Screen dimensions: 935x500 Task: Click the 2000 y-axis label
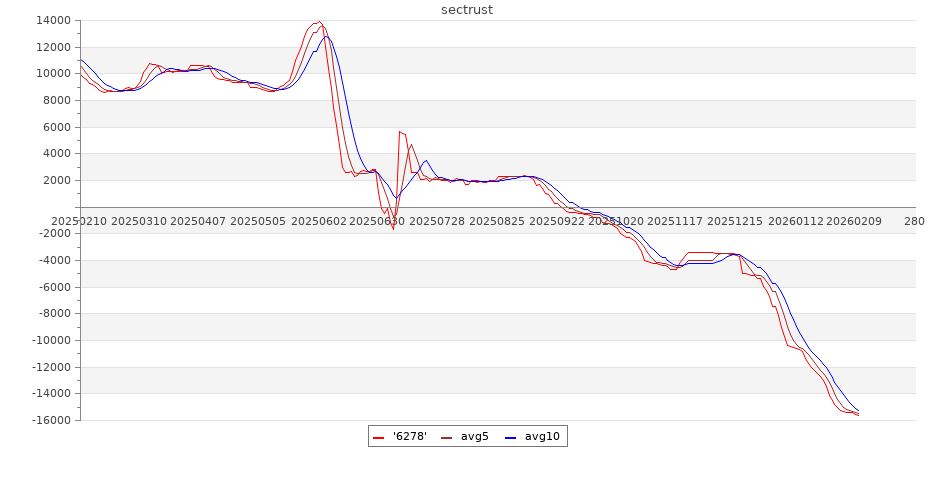point(55,181)
